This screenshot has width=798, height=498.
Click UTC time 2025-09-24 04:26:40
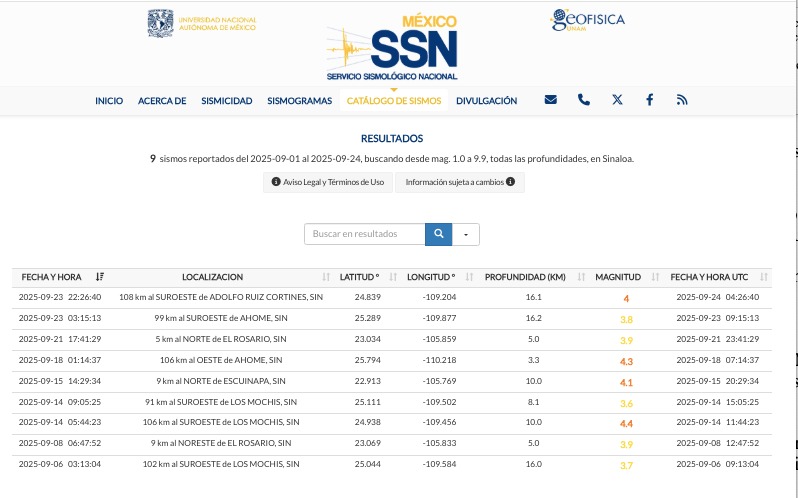[718, 297]
